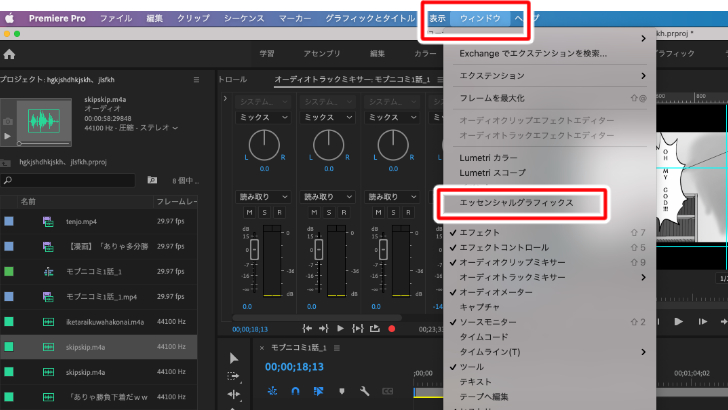The height and width of the screenshot is (410, 728).
Task: Go to In point in mixer transport
Action: tap(307, 329)
